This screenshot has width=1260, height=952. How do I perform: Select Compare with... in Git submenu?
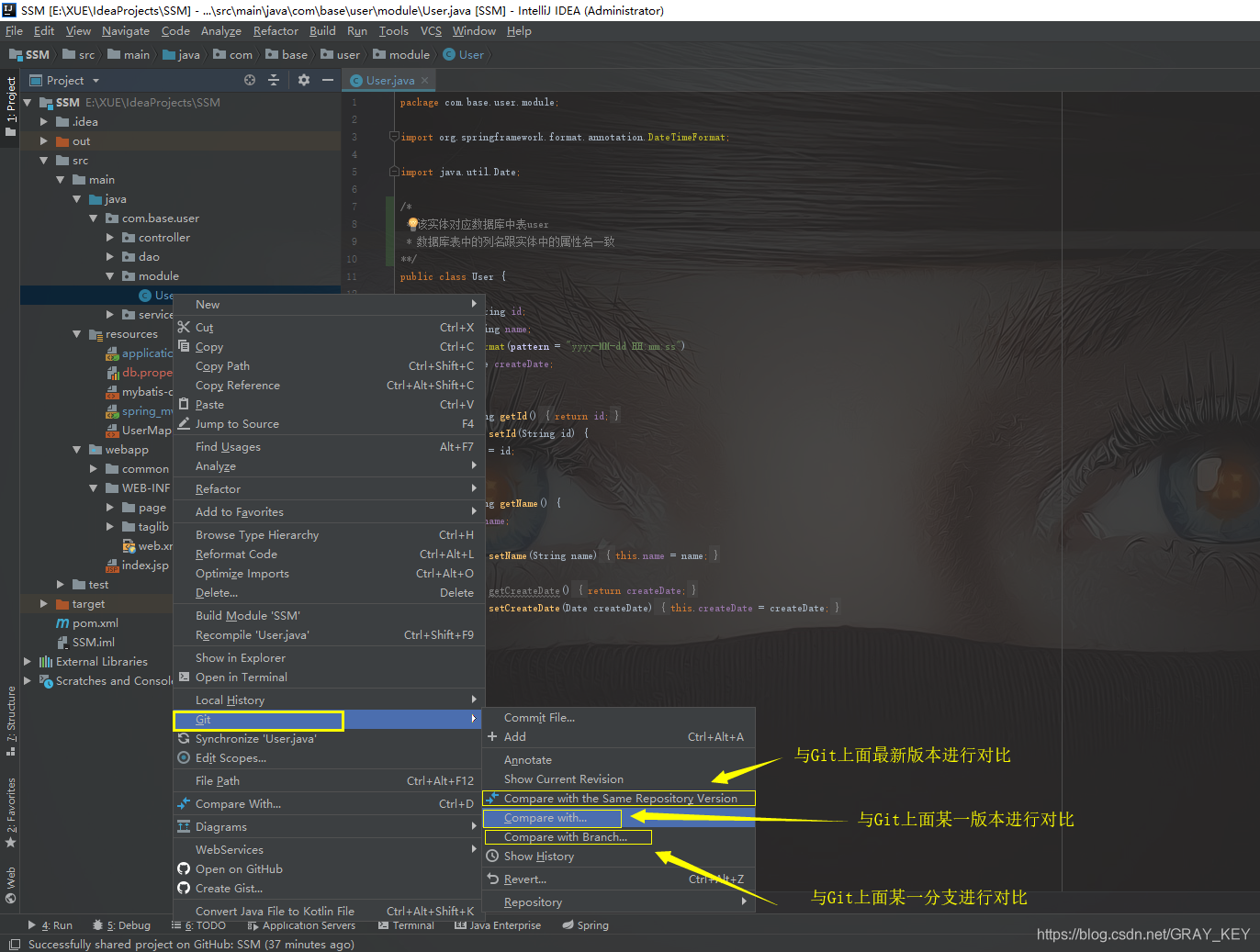[x=618, y=818]
